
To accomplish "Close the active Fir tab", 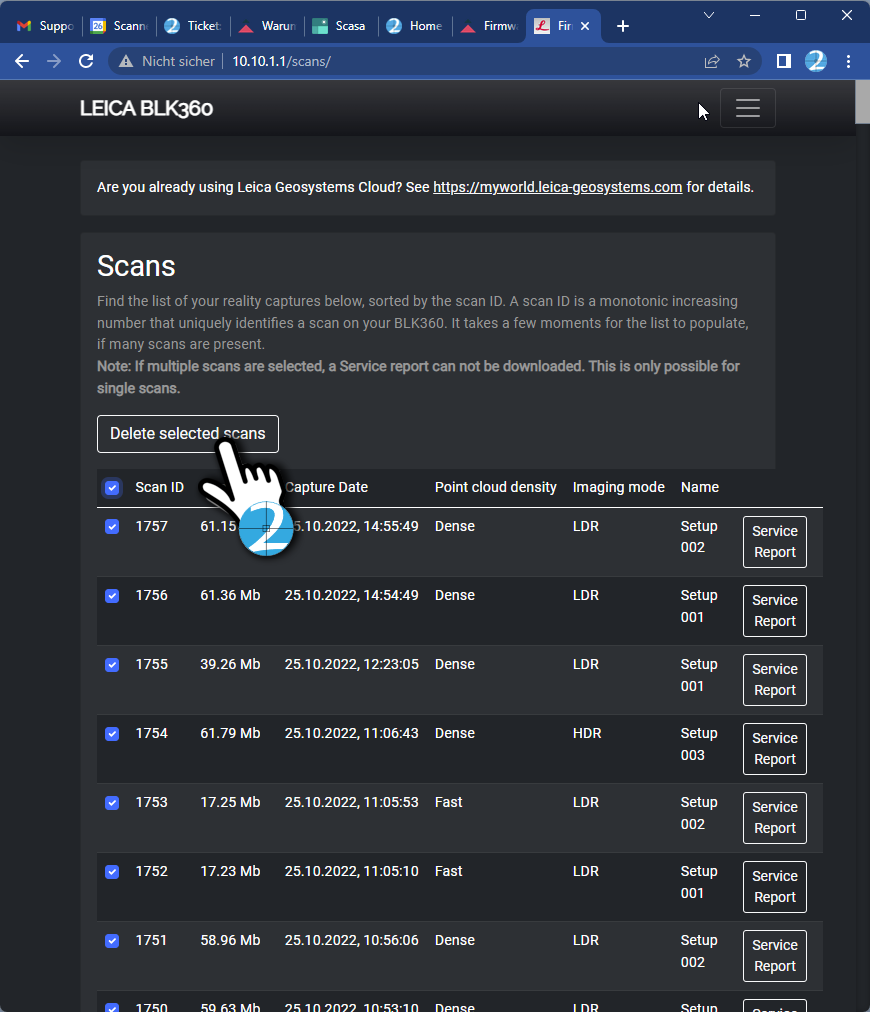I will pyautogui.click(x=585, y=26).
